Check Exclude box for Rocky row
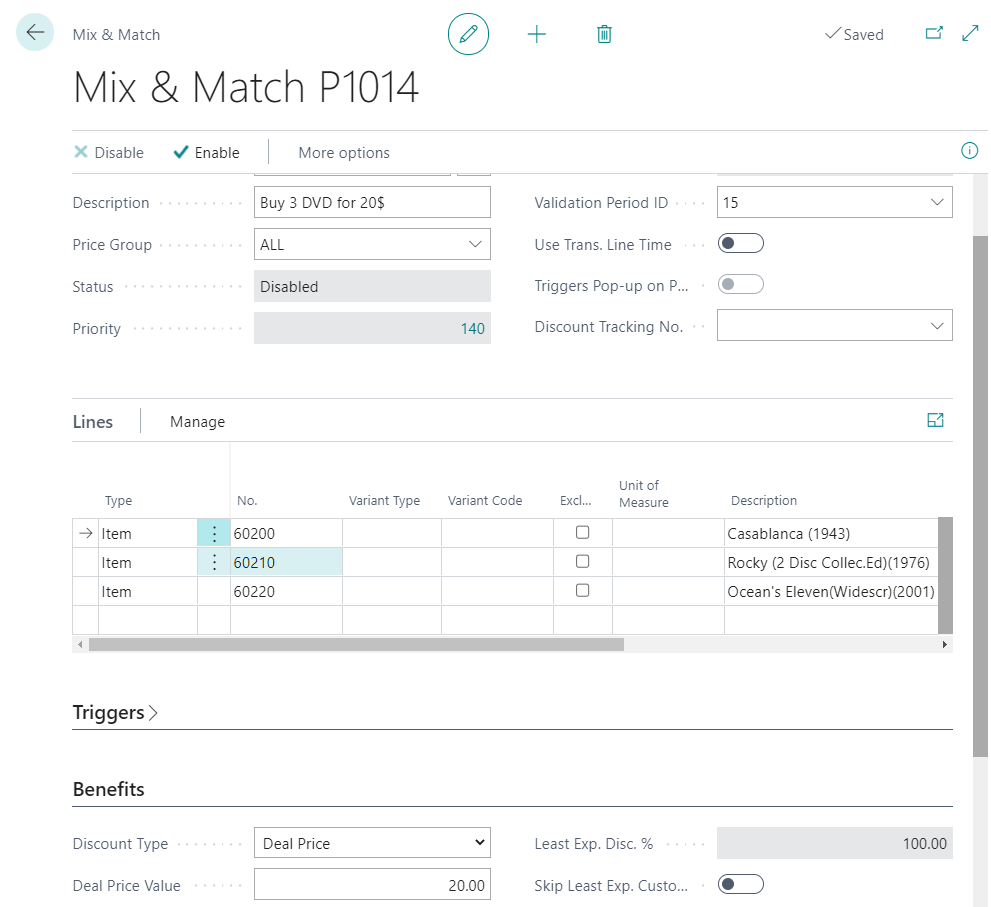Image resolution: width=991 pixels, height=907 pixels. [583, 561]
